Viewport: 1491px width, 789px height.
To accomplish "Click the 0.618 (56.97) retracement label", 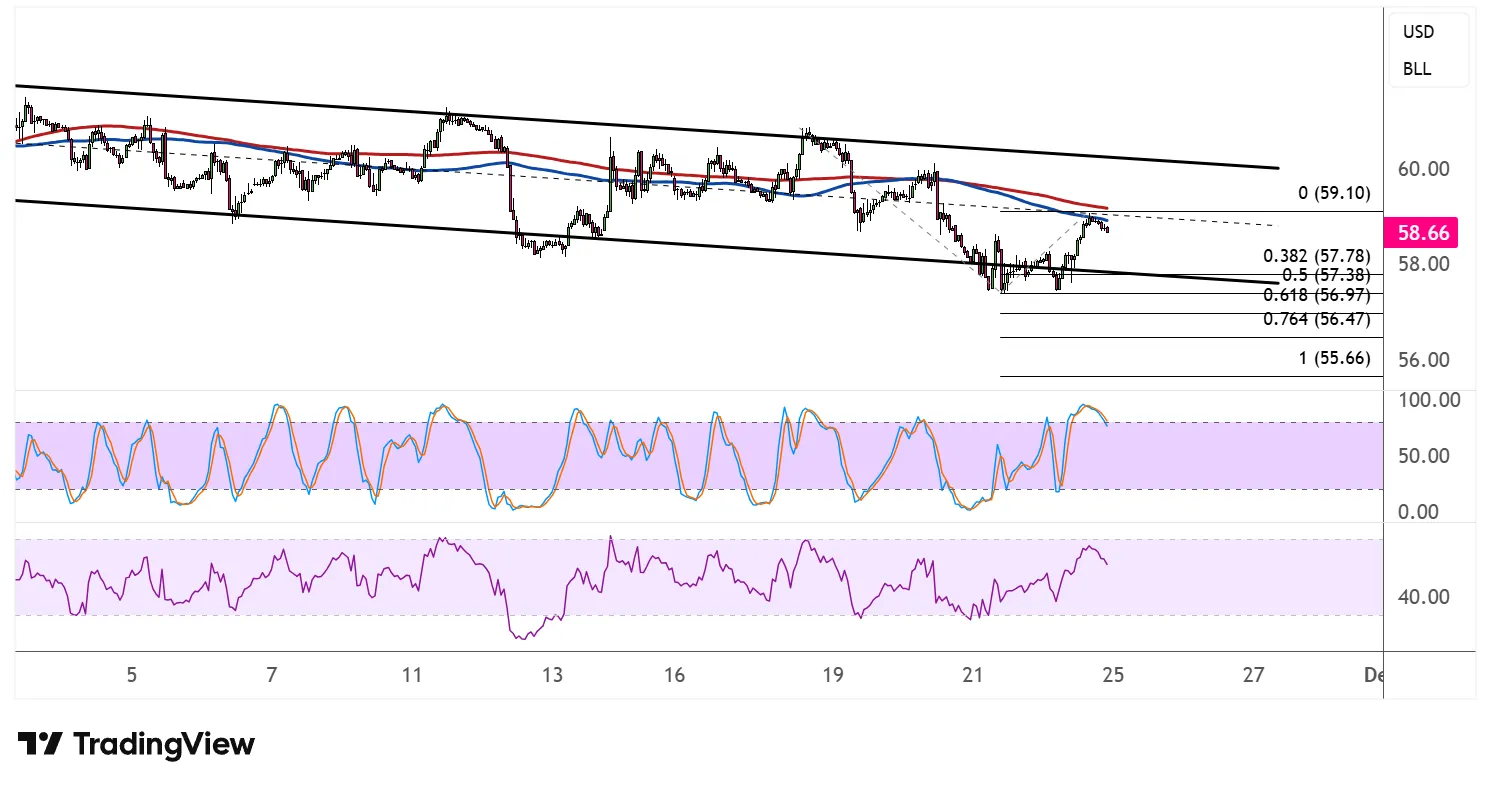I will [x=1316, y=295].
